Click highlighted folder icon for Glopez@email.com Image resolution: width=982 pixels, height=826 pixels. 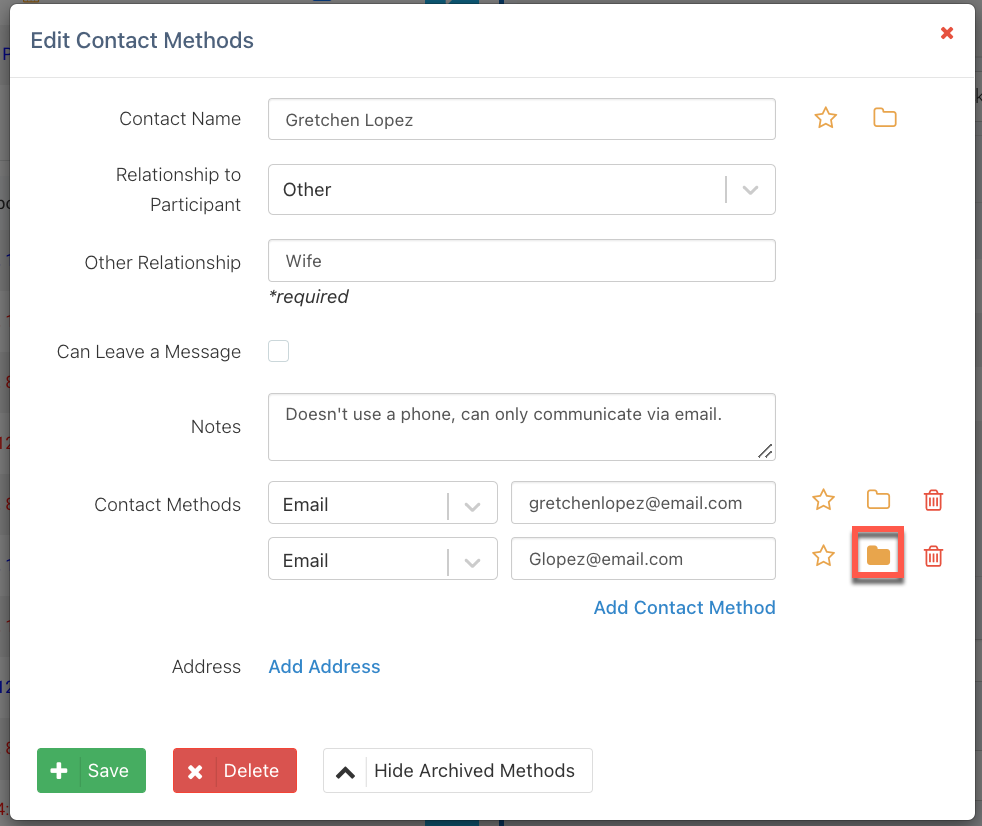click(x=878, y=556)
